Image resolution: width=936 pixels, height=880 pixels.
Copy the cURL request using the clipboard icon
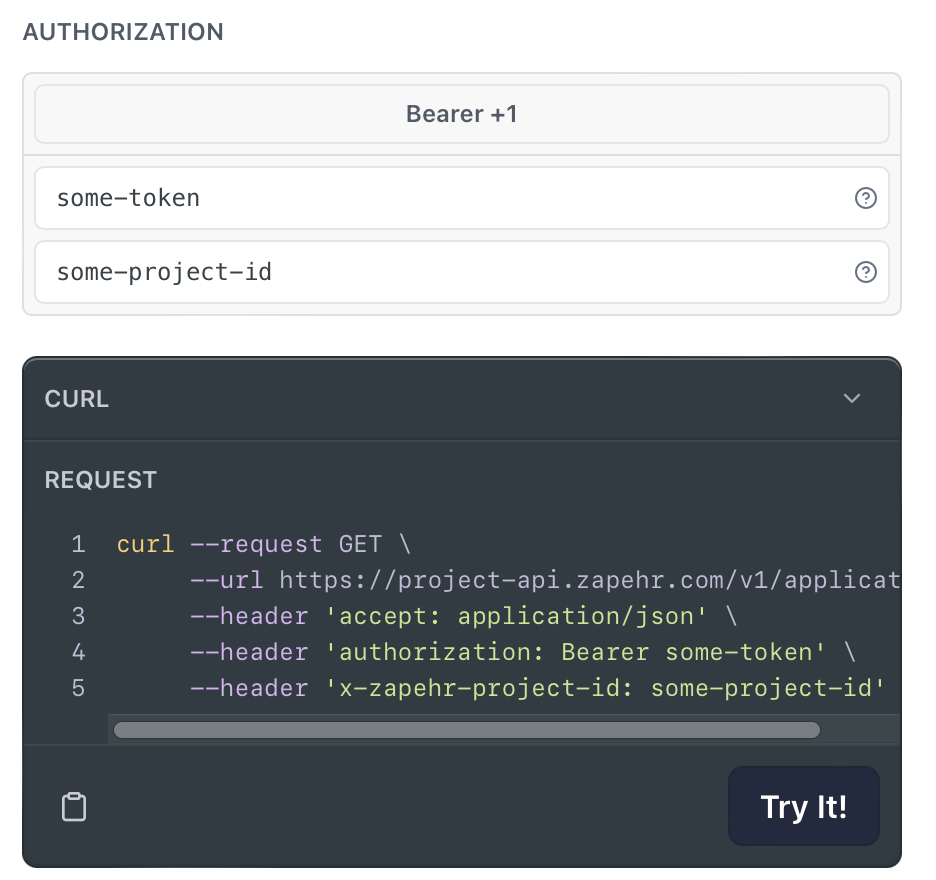(x=74, y=806)
